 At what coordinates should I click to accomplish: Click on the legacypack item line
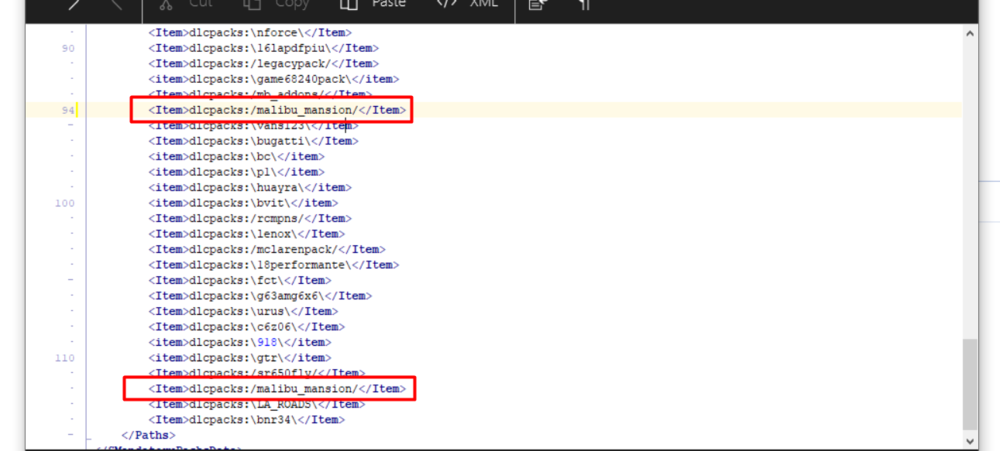point(263,64)
